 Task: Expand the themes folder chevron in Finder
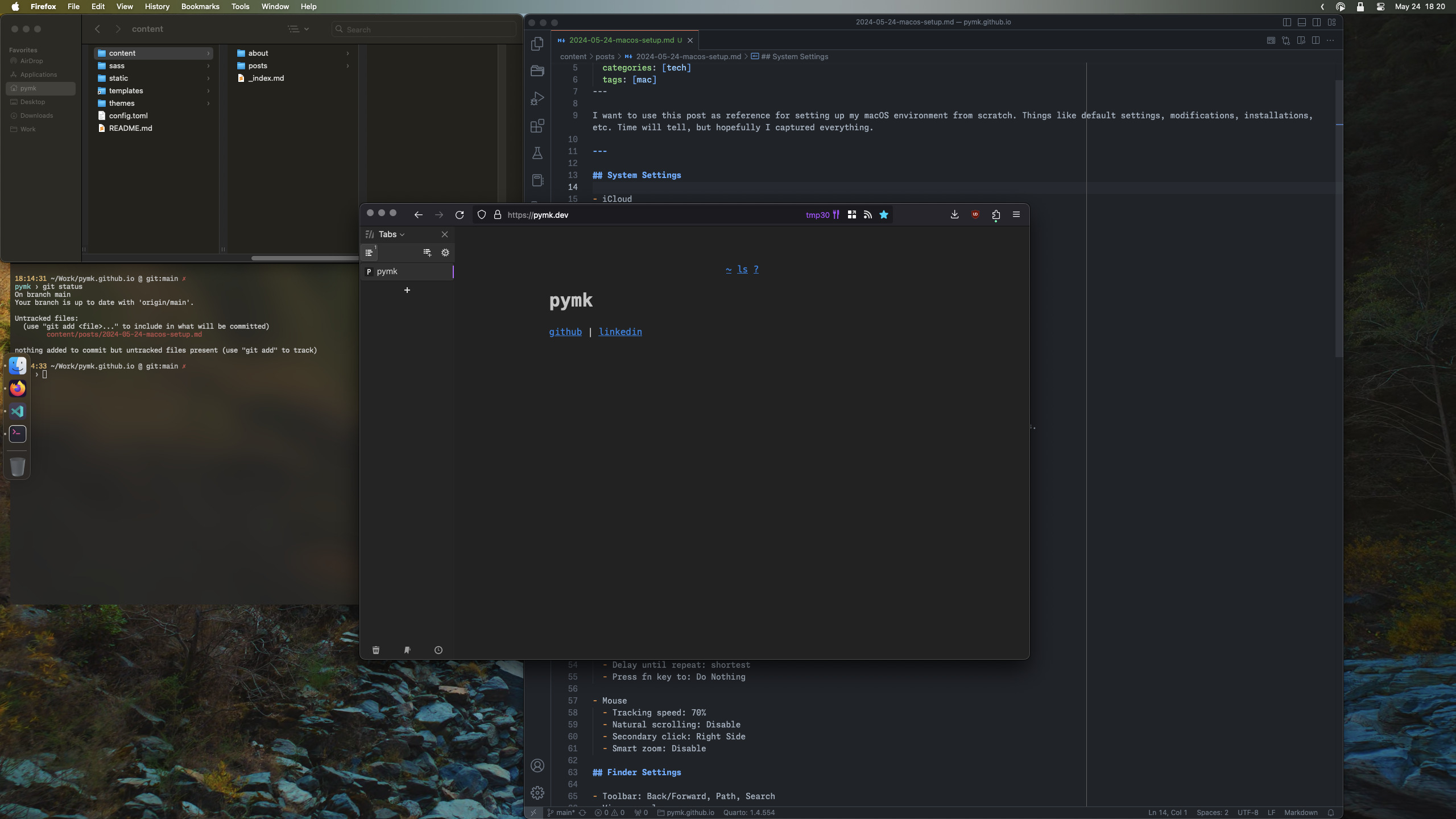pos(208,104)
